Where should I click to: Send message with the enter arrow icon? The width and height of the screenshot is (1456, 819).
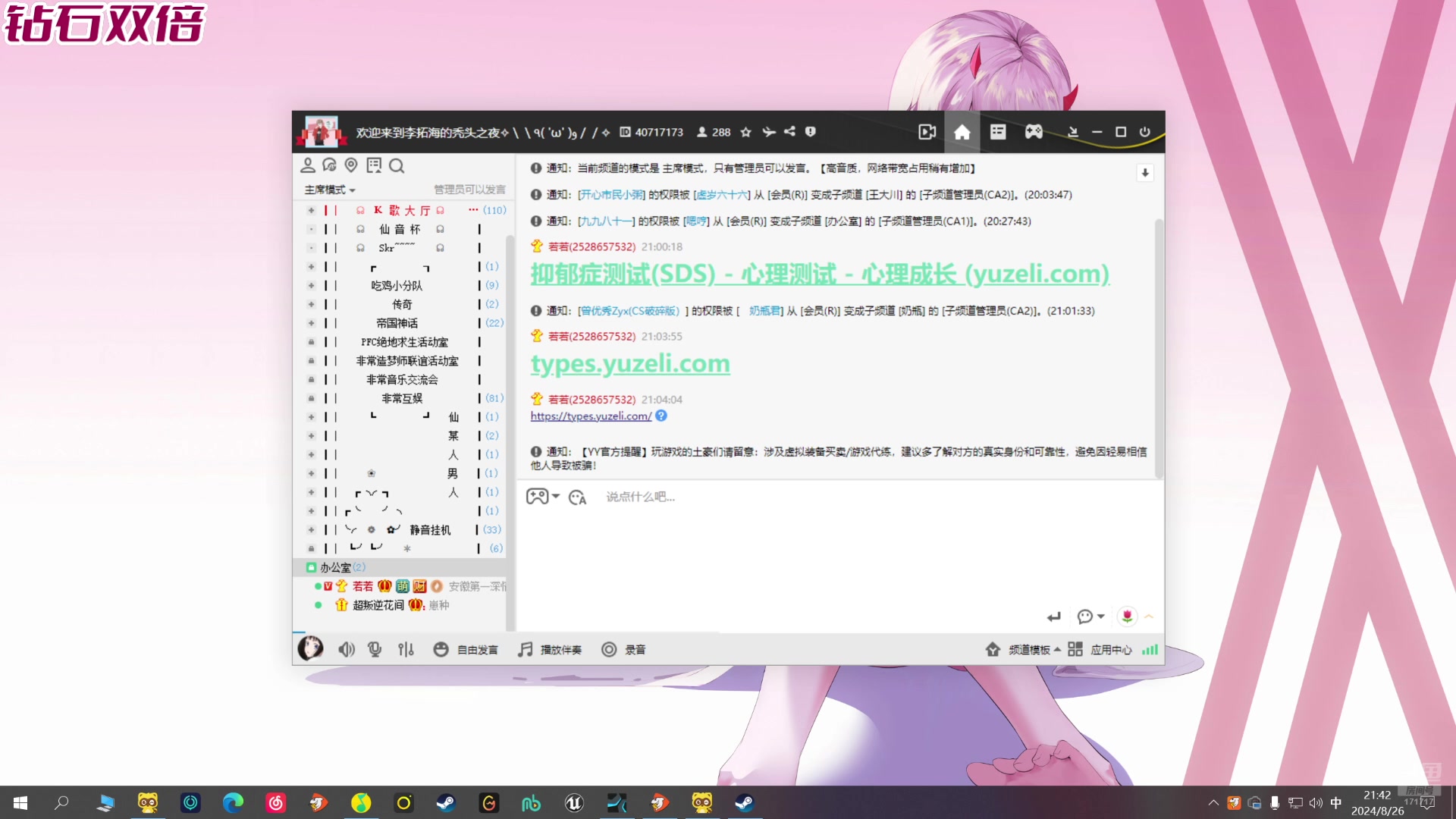pos(1054,617)
